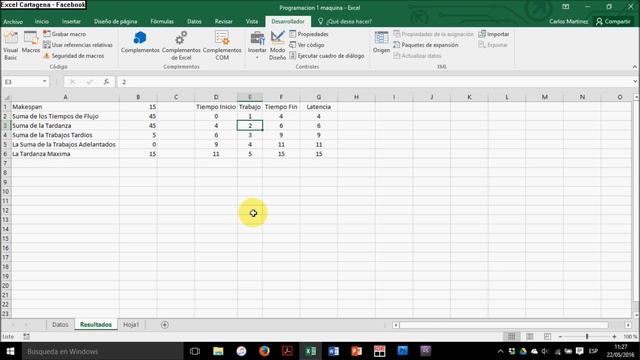Switch to the Revisar tab
This screenshot has height=360, width=640.
224,21
